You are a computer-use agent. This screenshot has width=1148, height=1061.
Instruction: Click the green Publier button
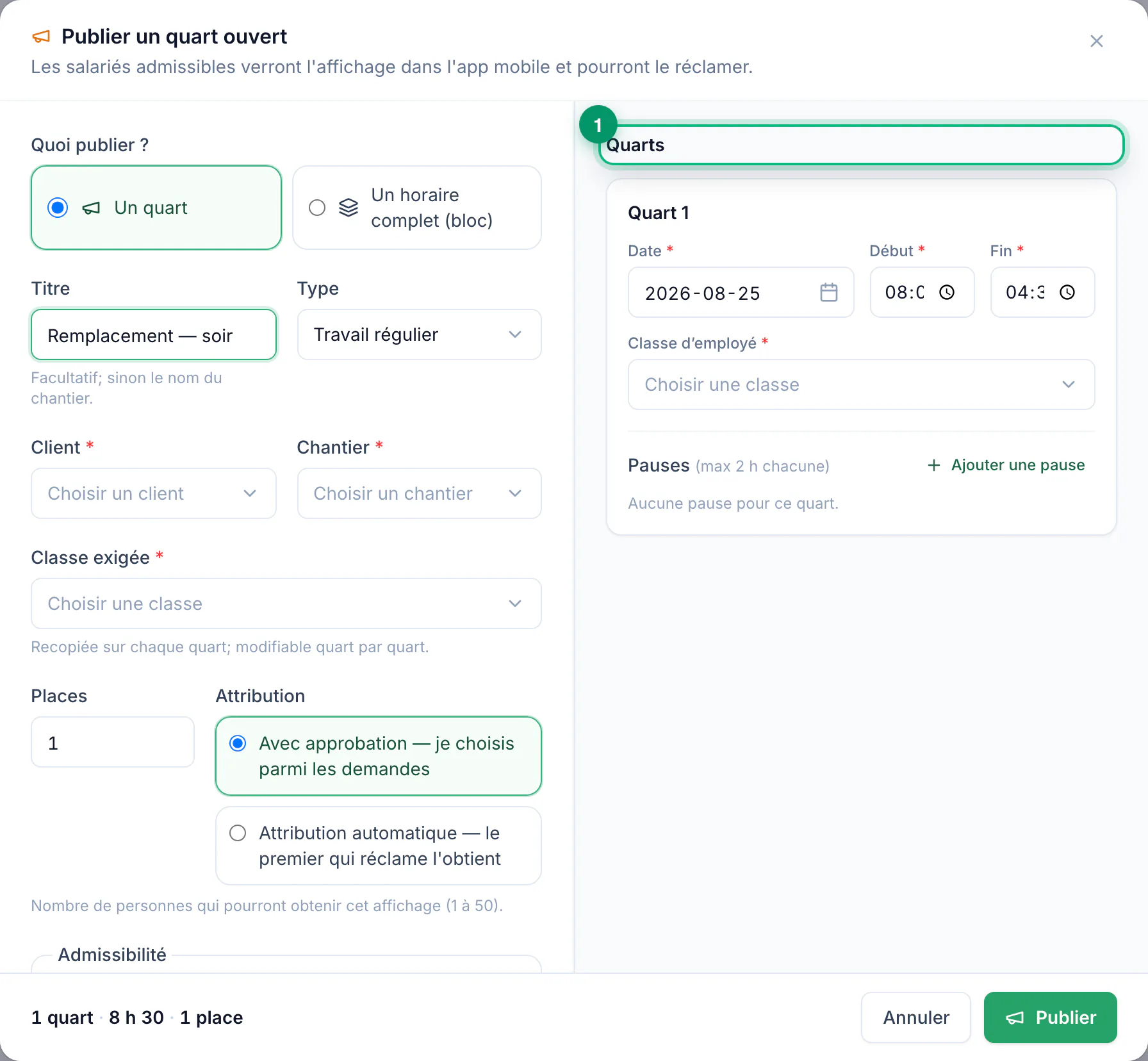tap(1050, 1017)
